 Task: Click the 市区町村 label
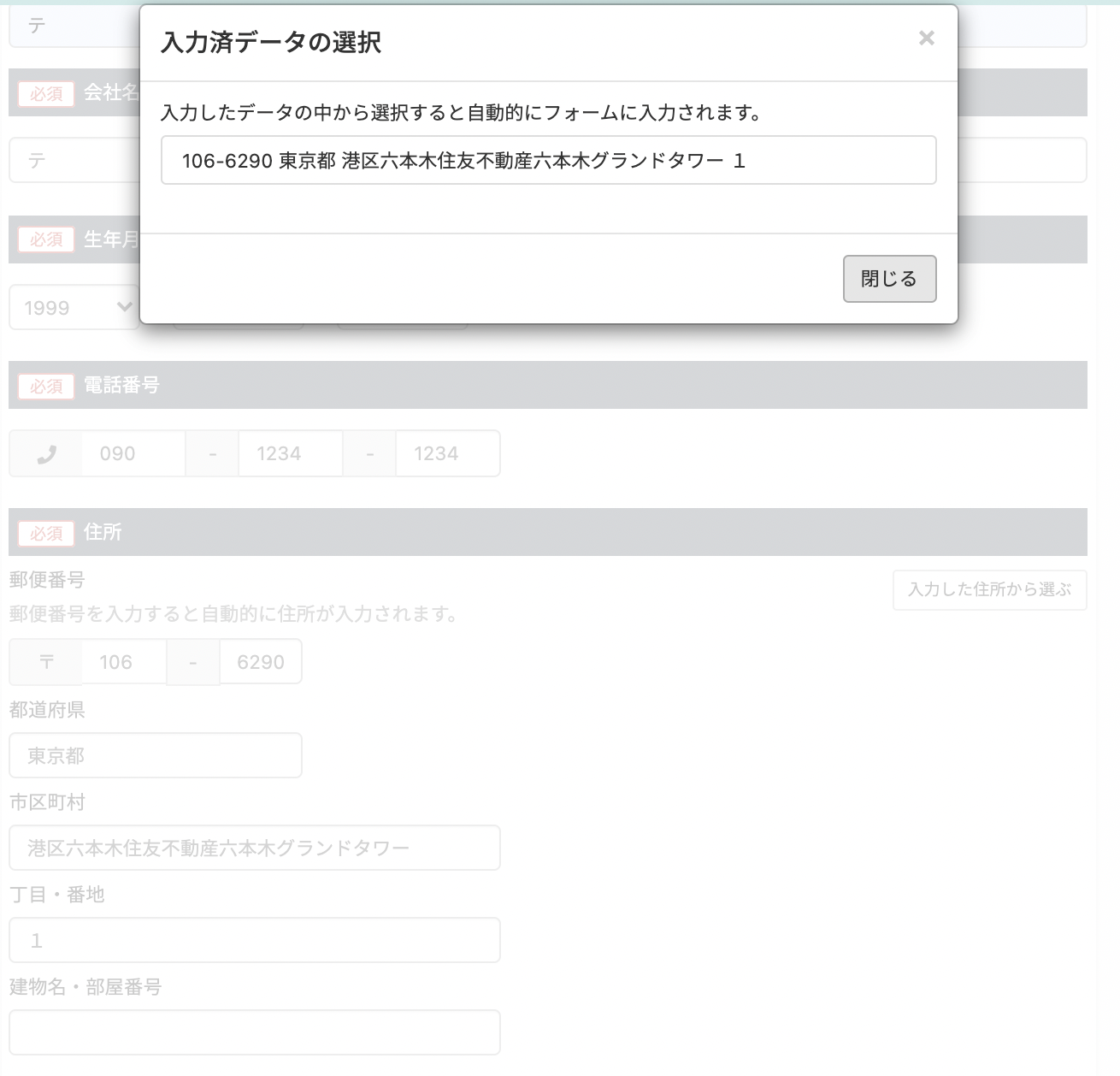47,802
